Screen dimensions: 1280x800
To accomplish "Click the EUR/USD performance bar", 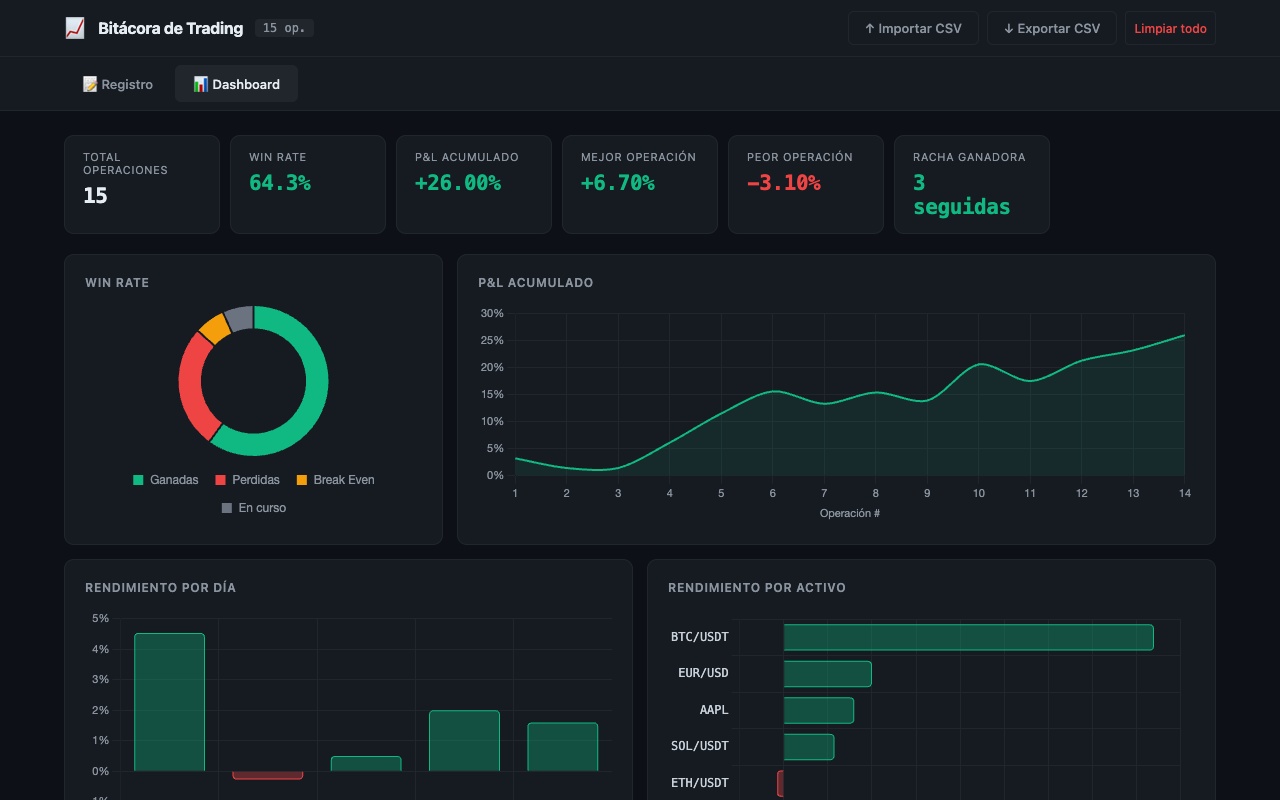I will 827,674.
